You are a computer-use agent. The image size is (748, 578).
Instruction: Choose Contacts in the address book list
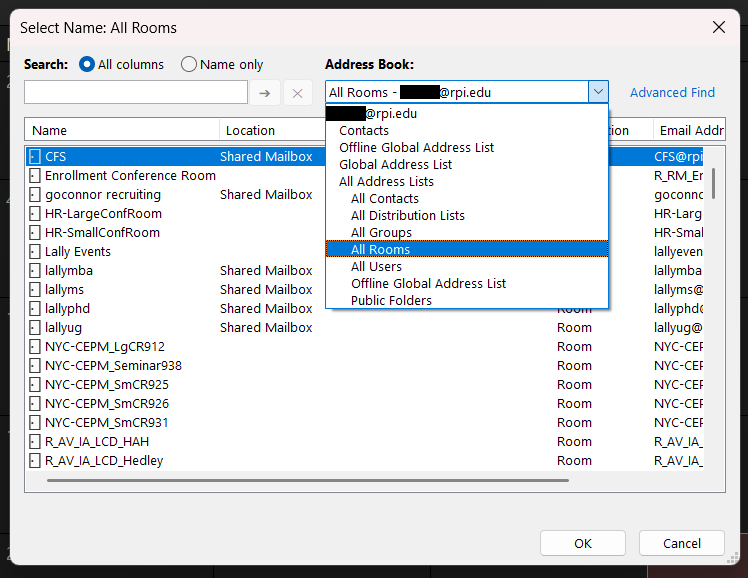click(x=364, y=131)
